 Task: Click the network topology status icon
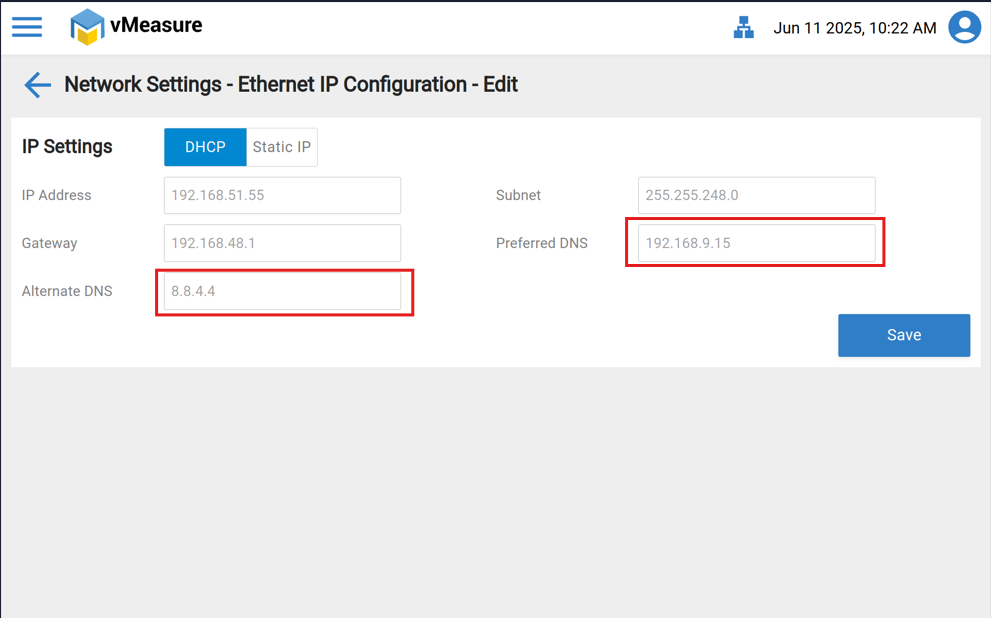(743, 28)
